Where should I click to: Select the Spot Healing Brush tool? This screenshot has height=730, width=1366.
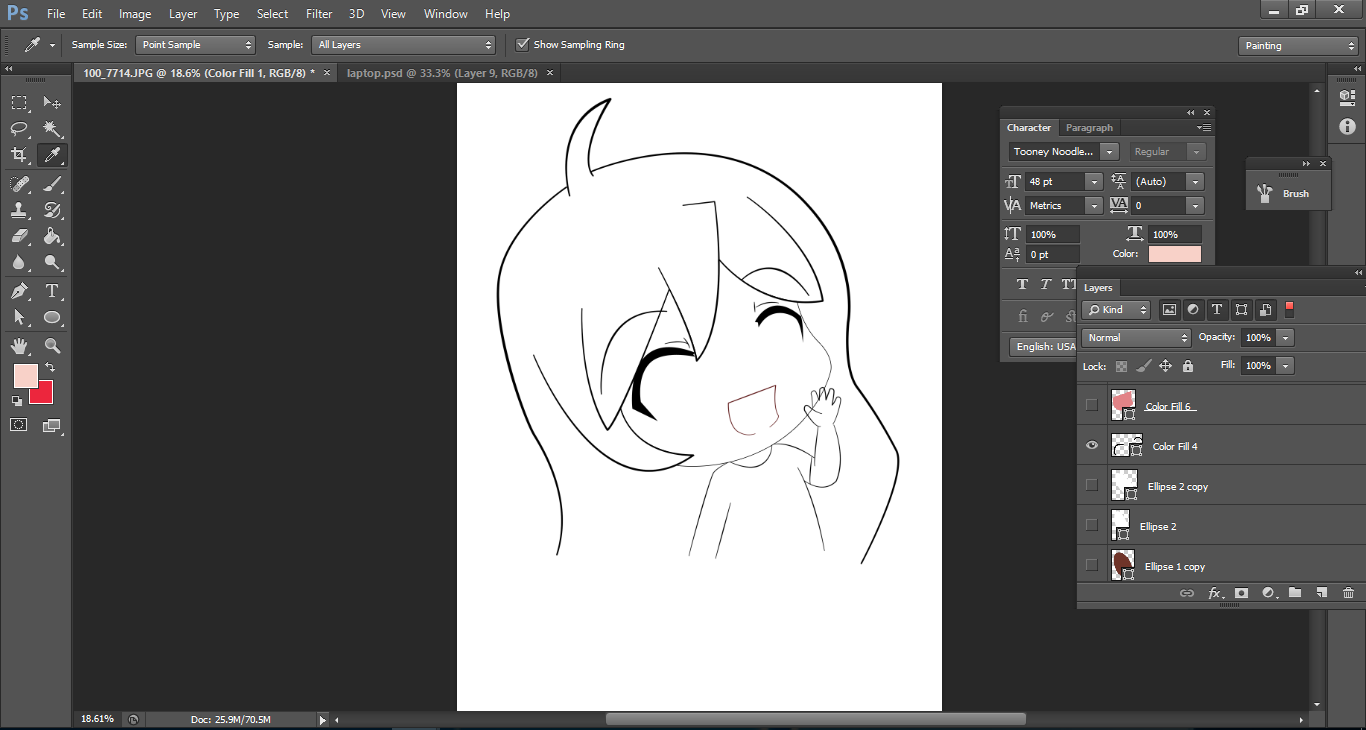19,184
